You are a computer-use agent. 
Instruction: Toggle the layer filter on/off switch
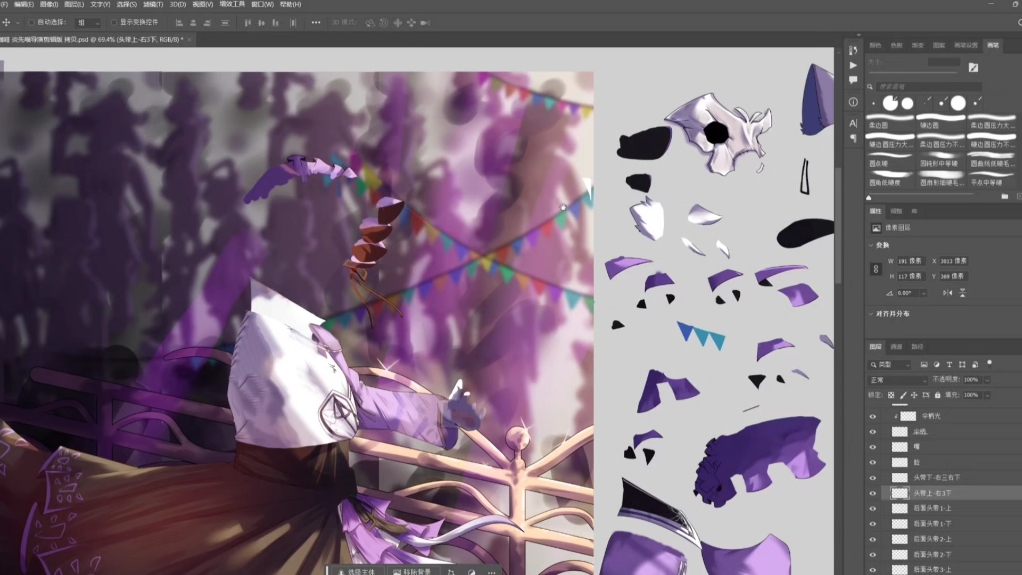(989, 363)
